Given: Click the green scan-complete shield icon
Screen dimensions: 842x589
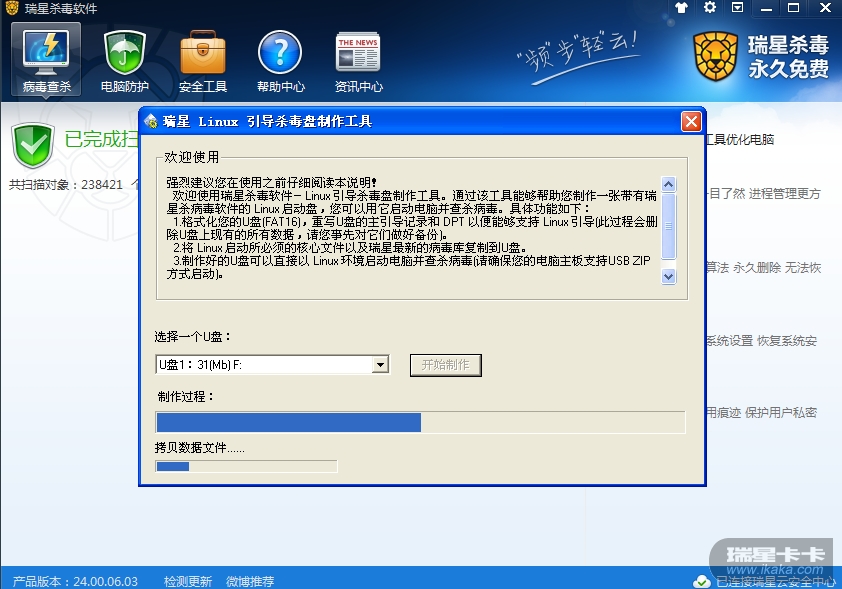Looking at the screenshot, I should coord(33,144).
